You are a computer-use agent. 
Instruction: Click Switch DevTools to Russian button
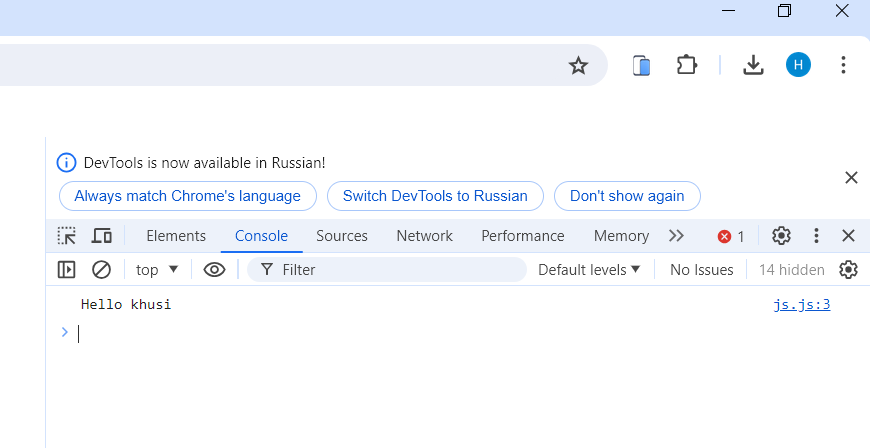pos(435,196)
